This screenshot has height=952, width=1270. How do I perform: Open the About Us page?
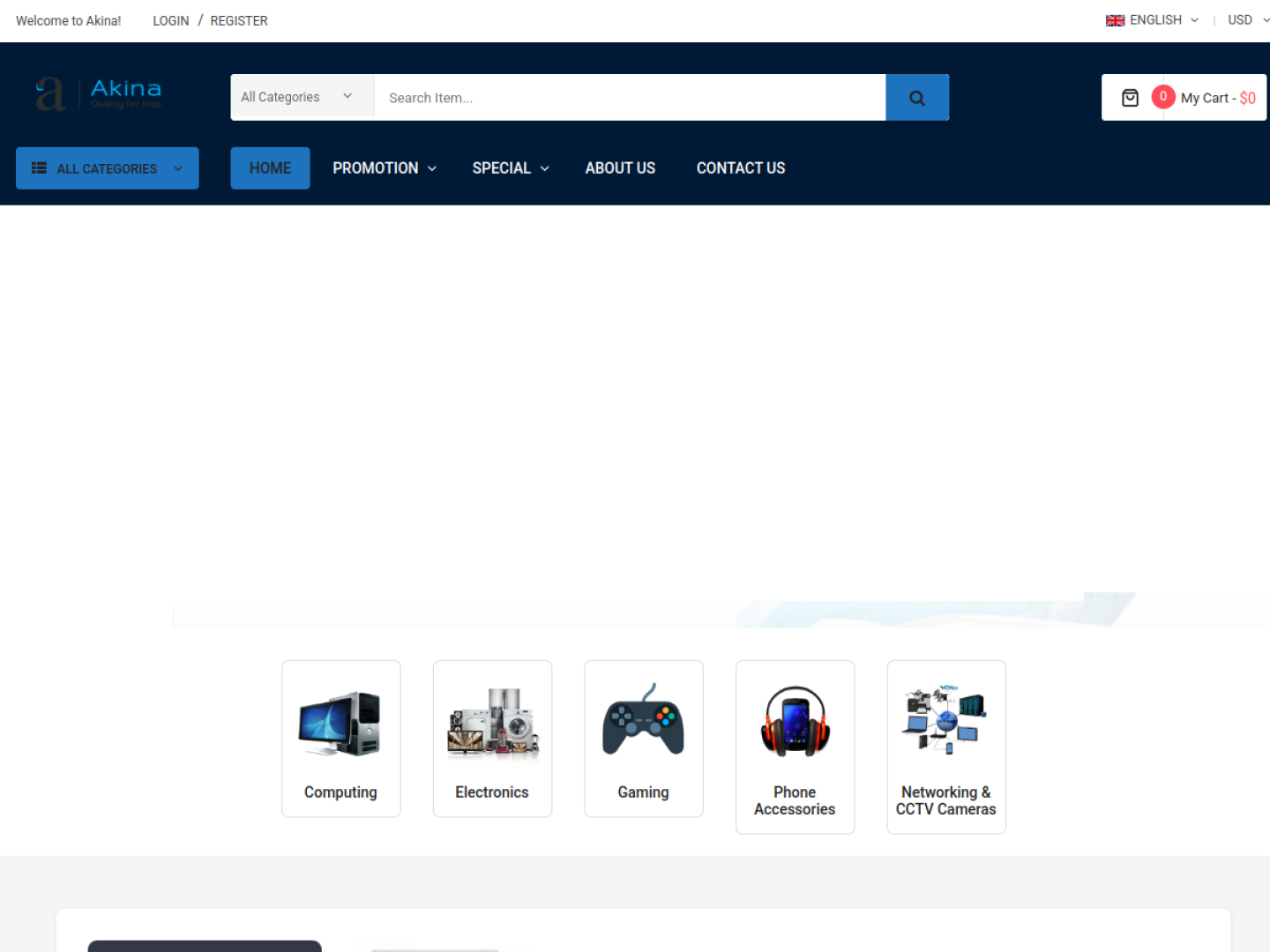620,168
